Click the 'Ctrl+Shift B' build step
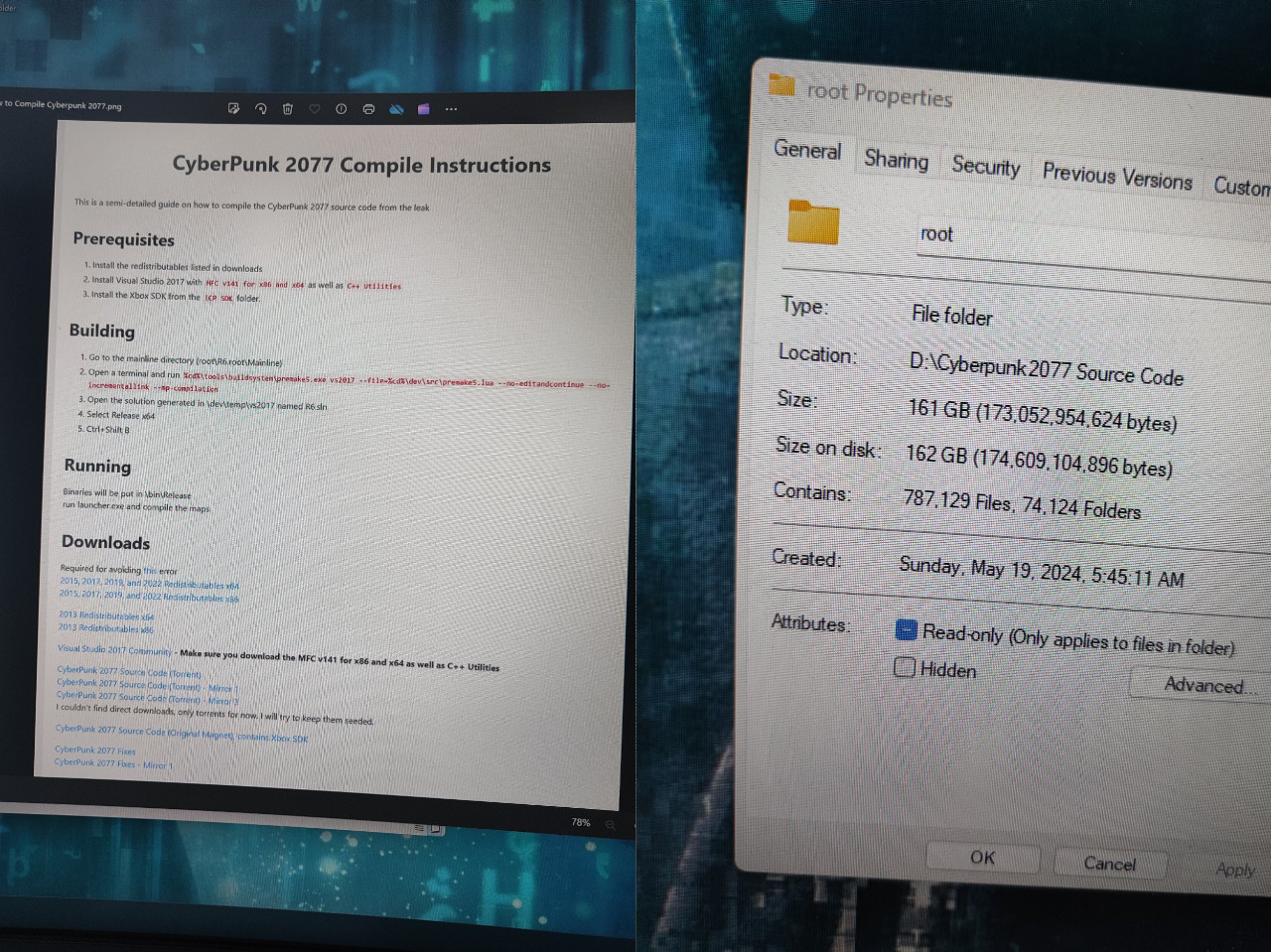The width and height of the screenshot is (1271, 952). (x=107, y=429)
